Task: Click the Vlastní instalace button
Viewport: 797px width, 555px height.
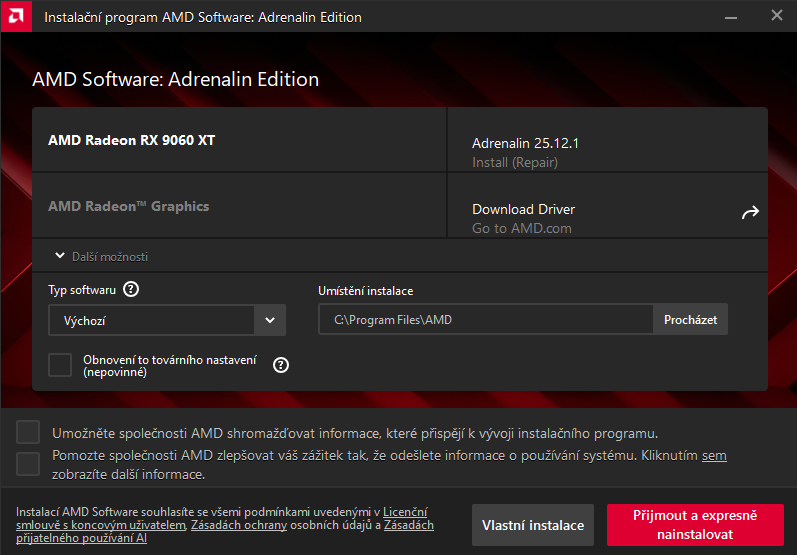Action: 533,525
